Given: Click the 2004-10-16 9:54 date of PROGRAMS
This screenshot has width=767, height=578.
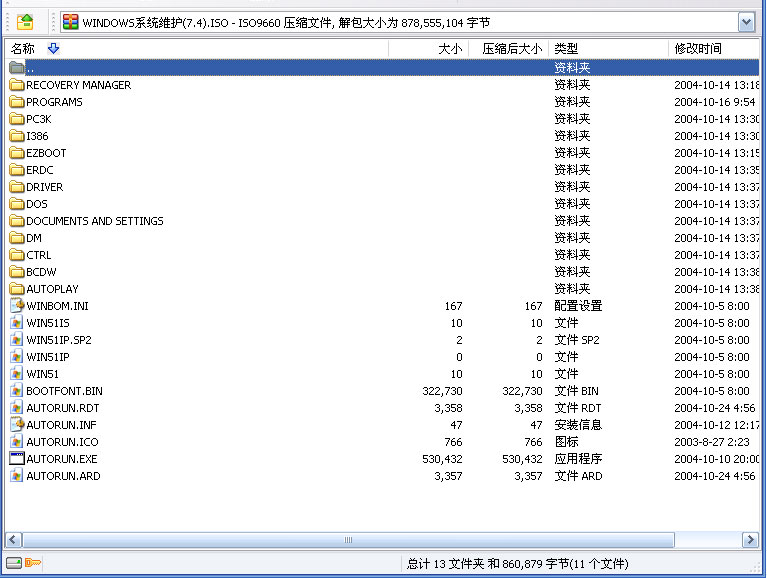Looking at the screenshot, I should click(x=715, y=102).
